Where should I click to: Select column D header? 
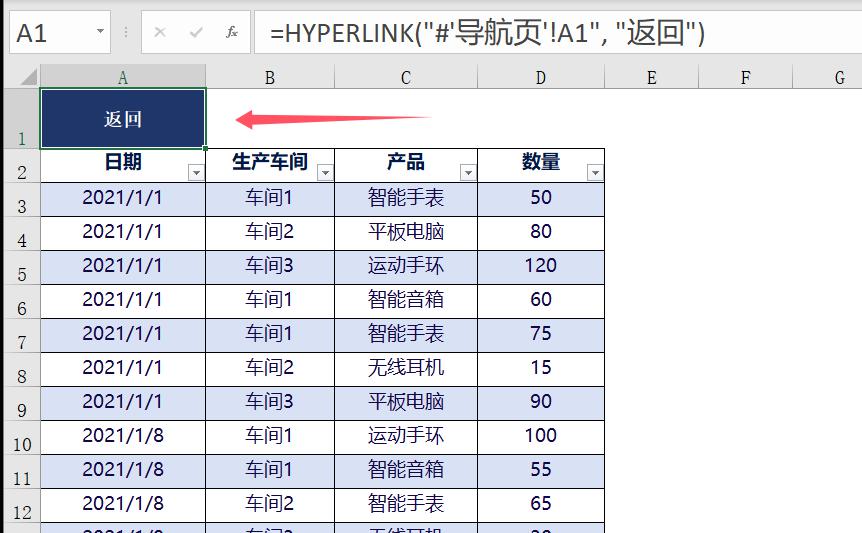point(541,77)
